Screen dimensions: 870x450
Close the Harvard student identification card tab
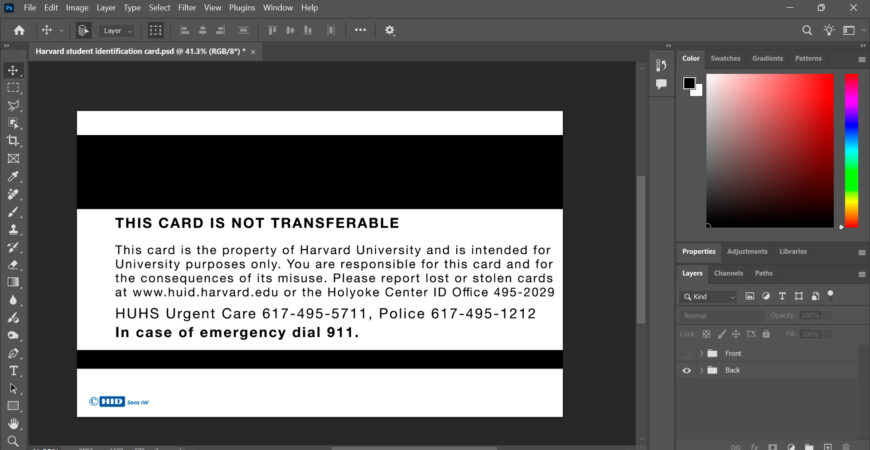tap(253, 51)
